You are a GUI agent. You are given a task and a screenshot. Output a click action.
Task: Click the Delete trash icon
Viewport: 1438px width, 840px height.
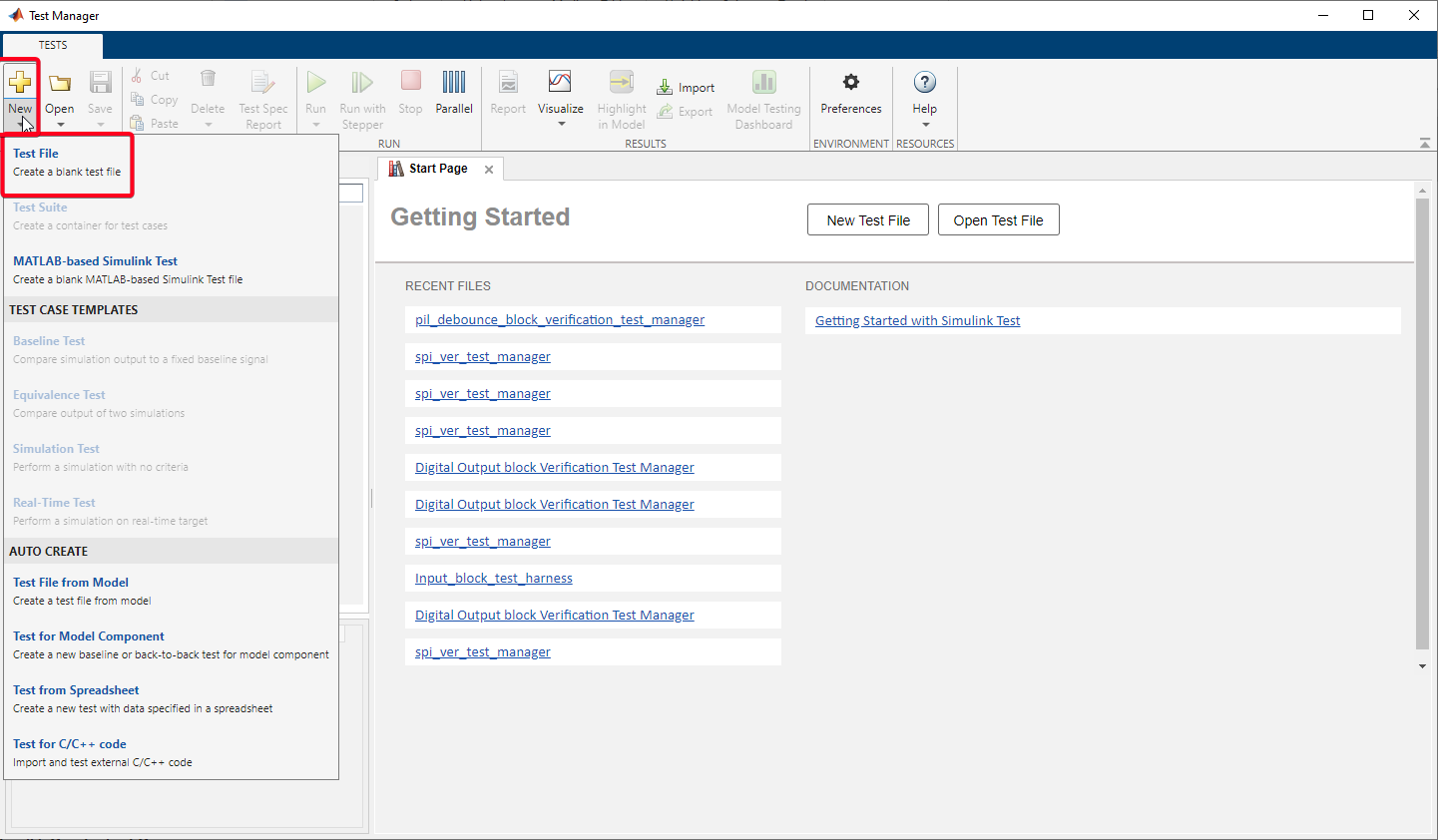tap(208, 79)
